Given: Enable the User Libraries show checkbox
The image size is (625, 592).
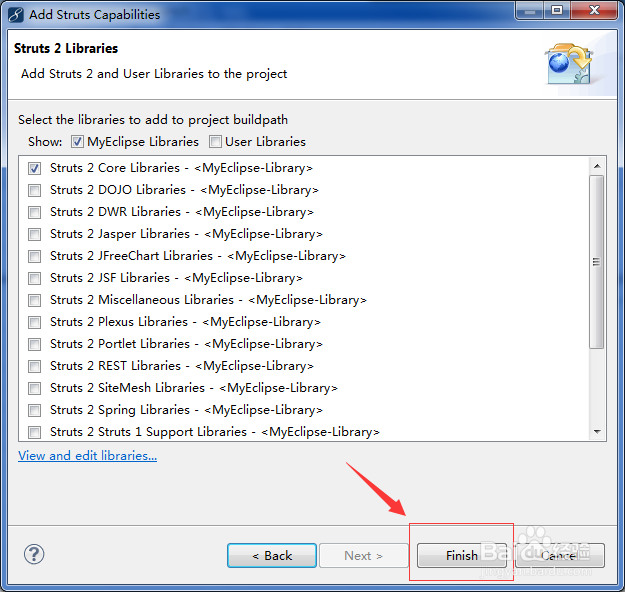Looking at the screenshot, I should pyautogui.click(x=215, y=142).
